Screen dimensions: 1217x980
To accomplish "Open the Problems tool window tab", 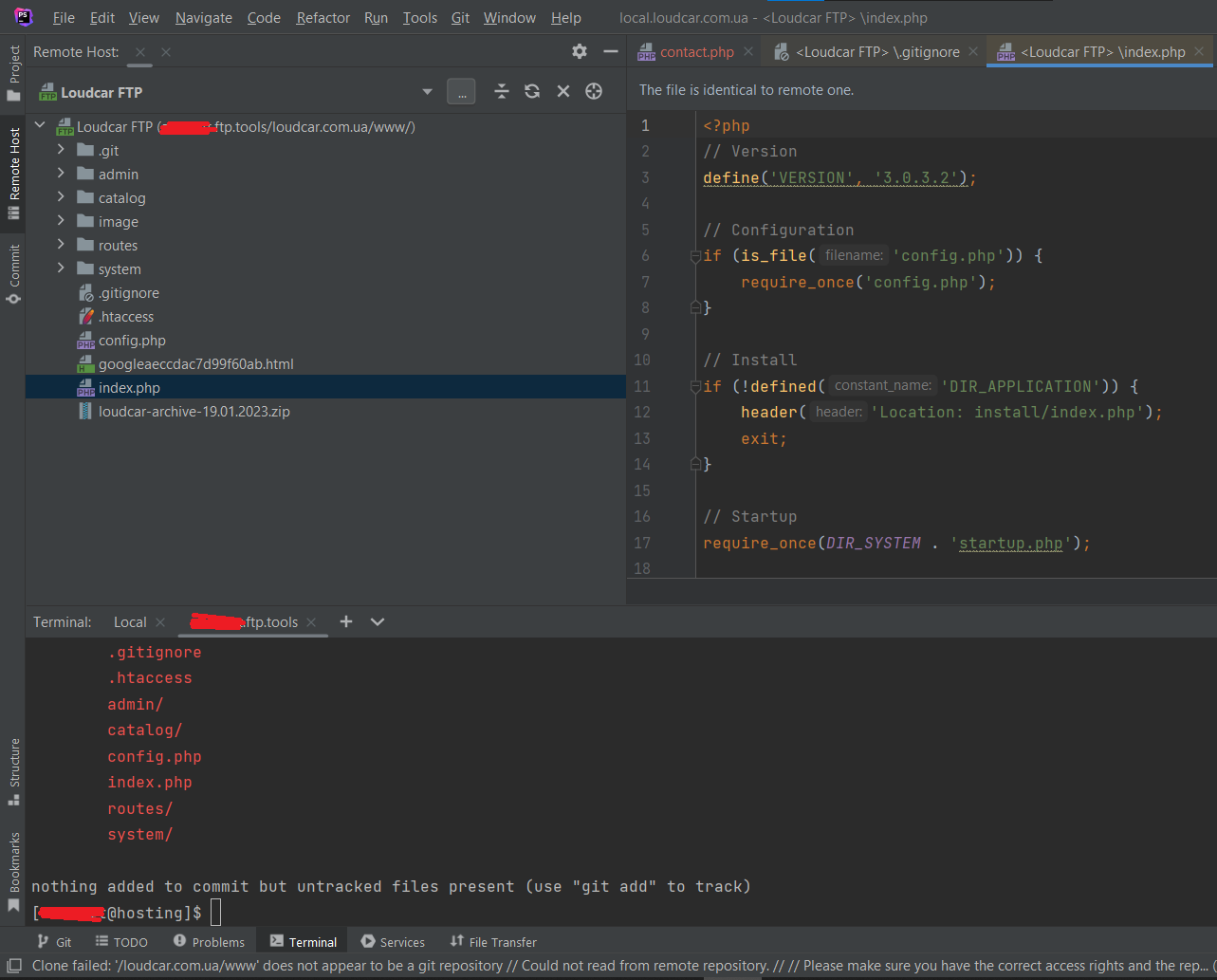I will click(x=209, y=941).
